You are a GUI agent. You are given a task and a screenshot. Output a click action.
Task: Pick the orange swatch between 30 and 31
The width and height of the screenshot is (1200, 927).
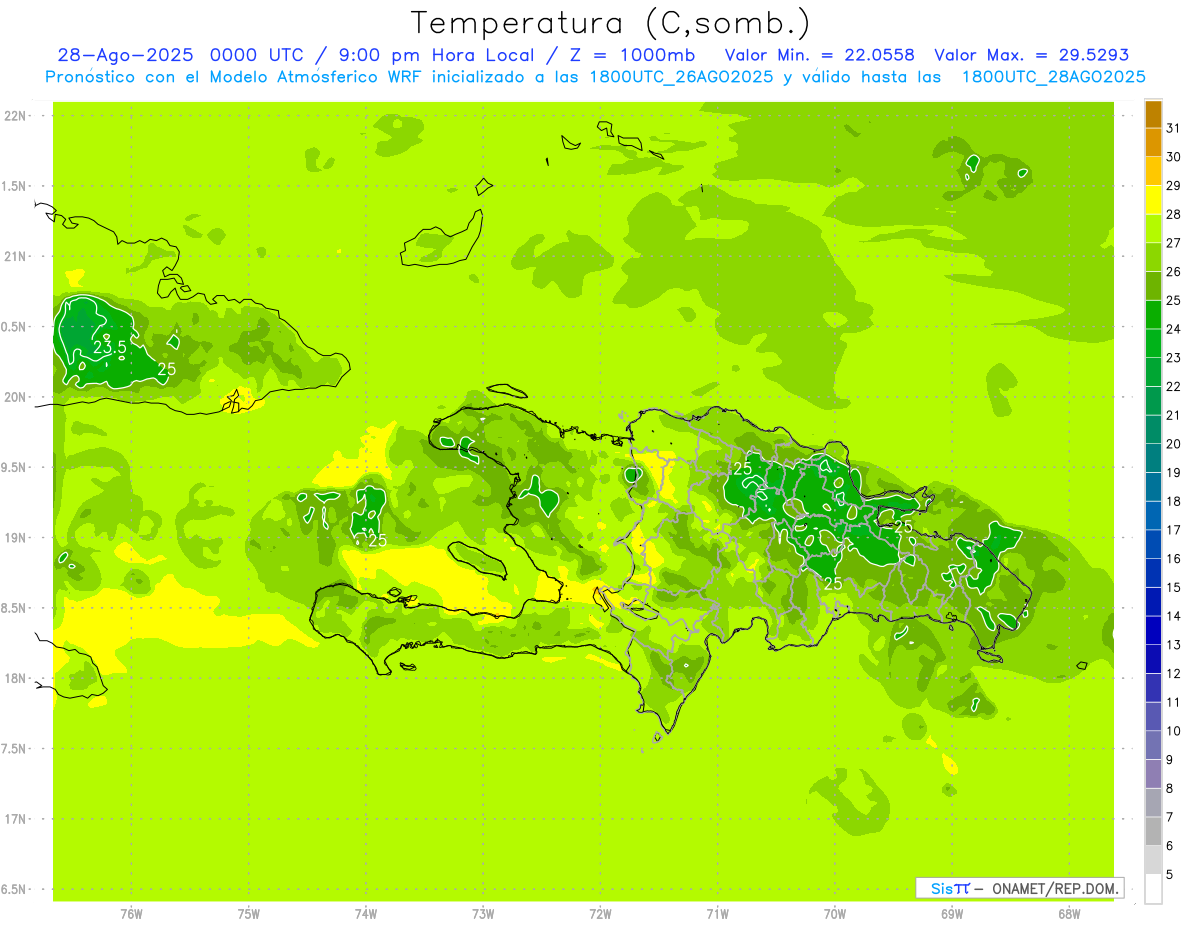coord(1153,142)
